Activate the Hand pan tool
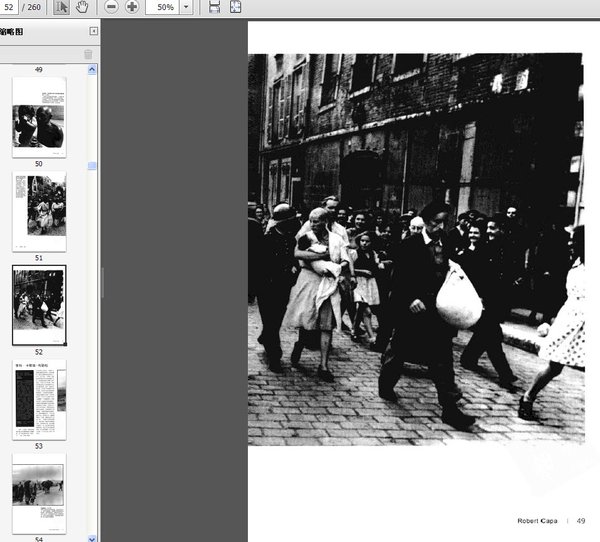The height and width of the screenshot is (542, 600). click(x=82, y=7)
